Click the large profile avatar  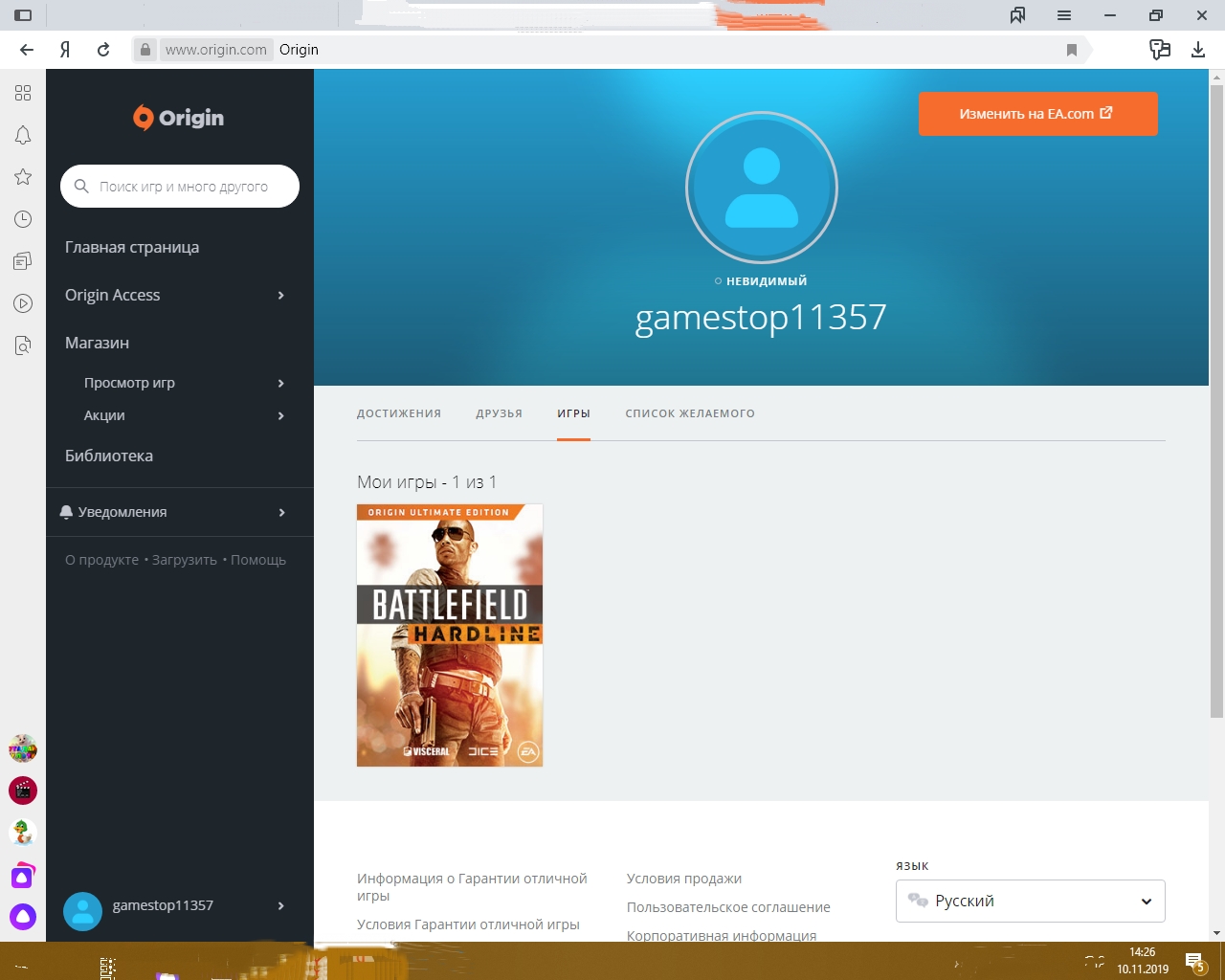pos(762,188)
